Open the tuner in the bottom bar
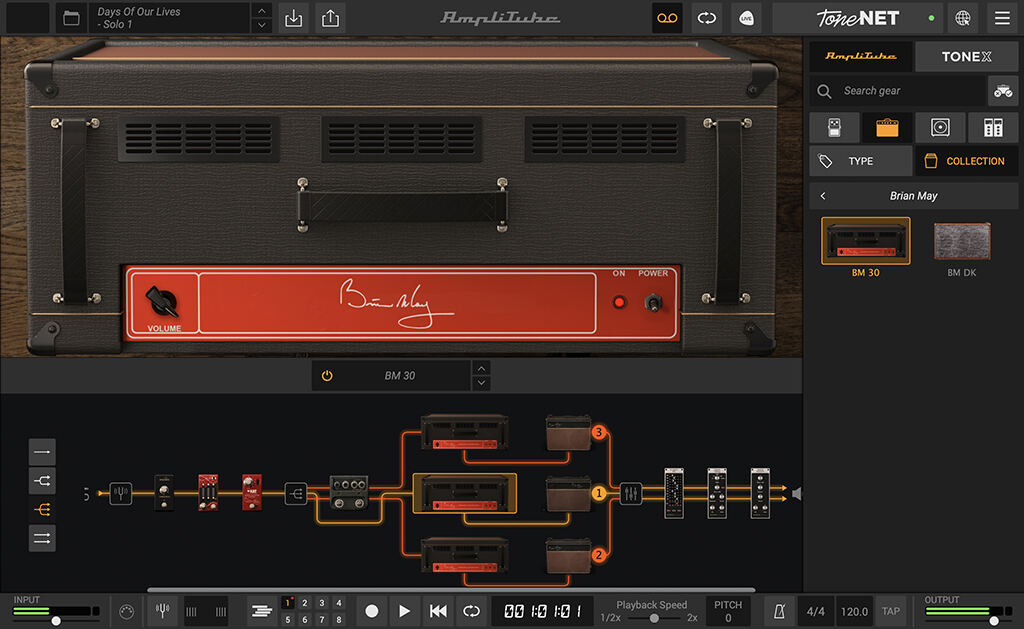This screenshot has width=1024, height=629. point(162,611)
